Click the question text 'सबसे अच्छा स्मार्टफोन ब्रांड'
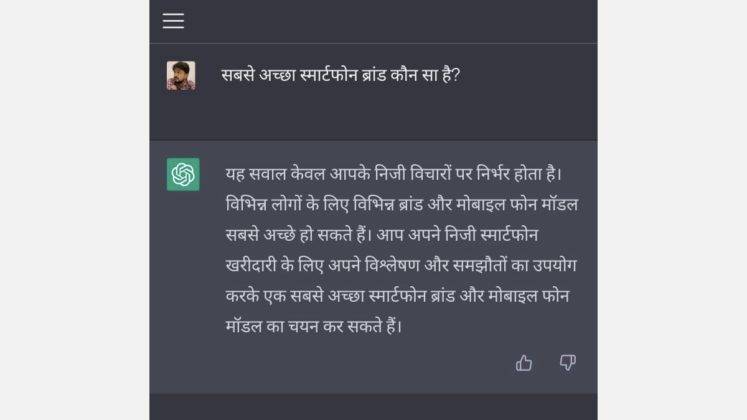 tap(303, 75)
